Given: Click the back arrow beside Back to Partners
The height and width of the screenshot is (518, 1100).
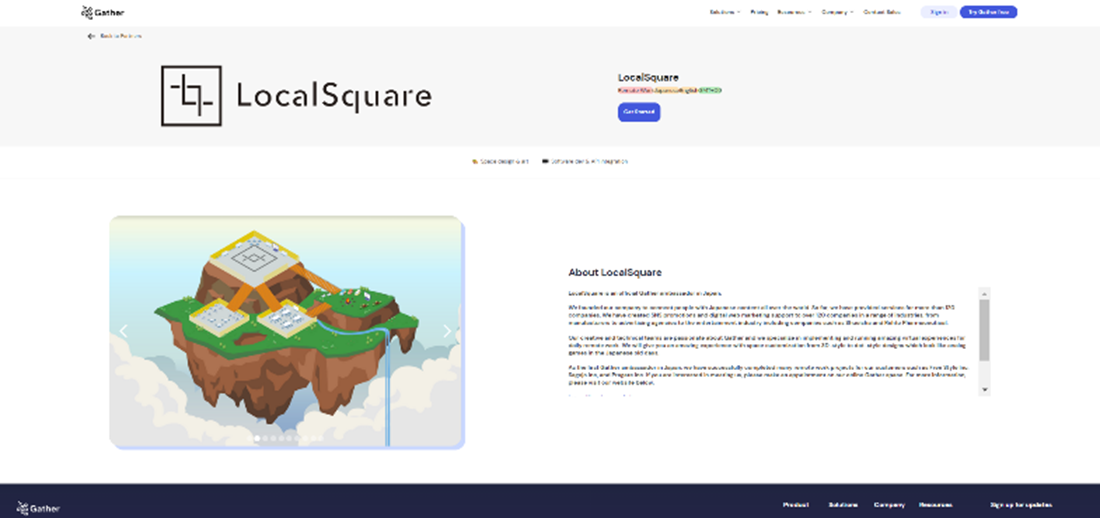Looking at the screenshot, I should [x=90, y=36].
